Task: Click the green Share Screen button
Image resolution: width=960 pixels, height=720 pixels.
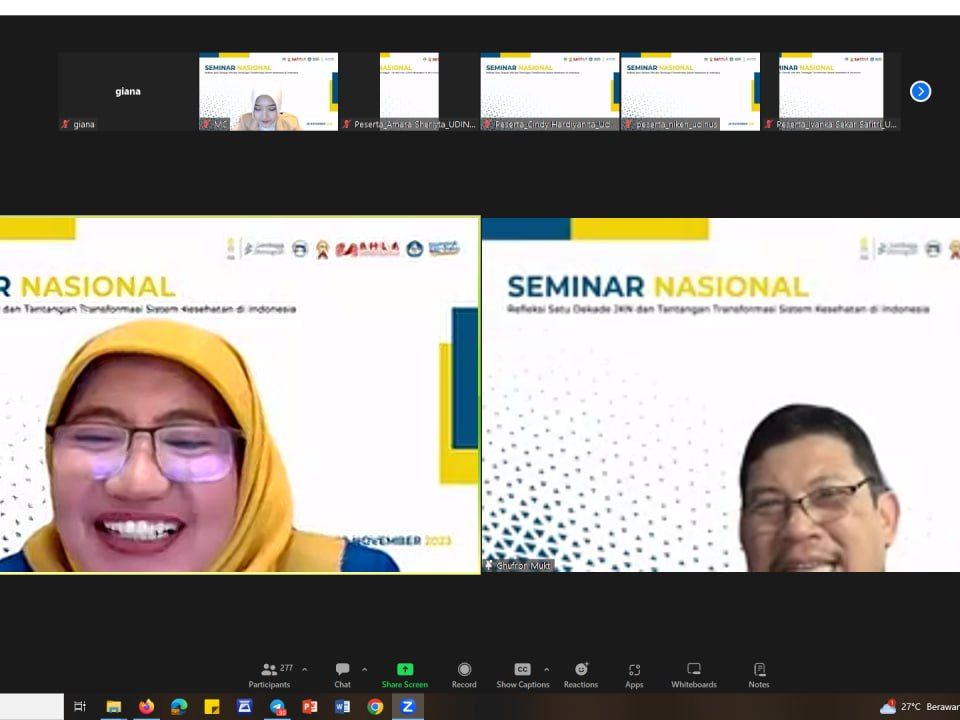Action: point(404,668)
